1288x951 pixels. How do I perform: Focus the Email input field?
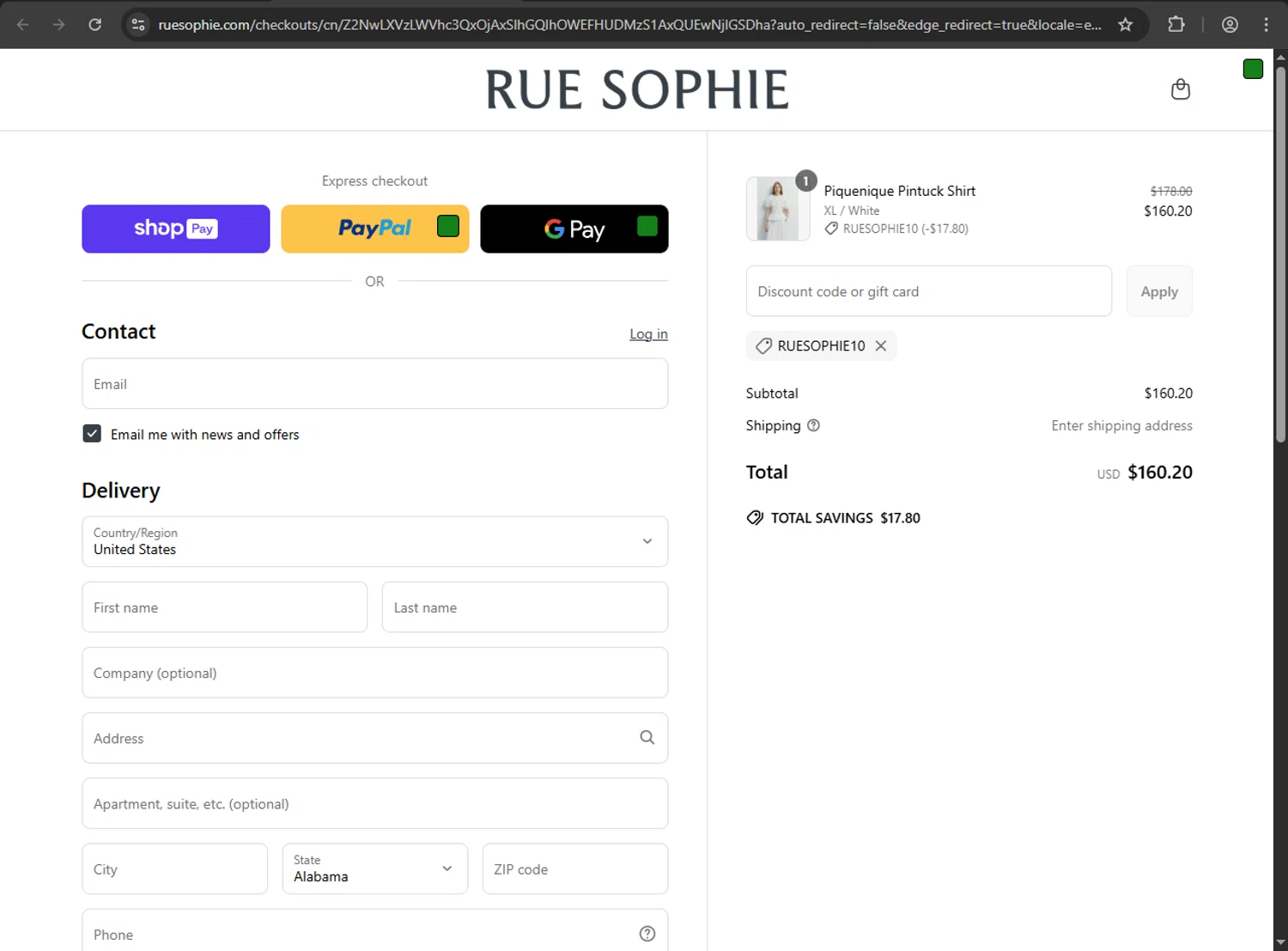click(x=375, y=384)
